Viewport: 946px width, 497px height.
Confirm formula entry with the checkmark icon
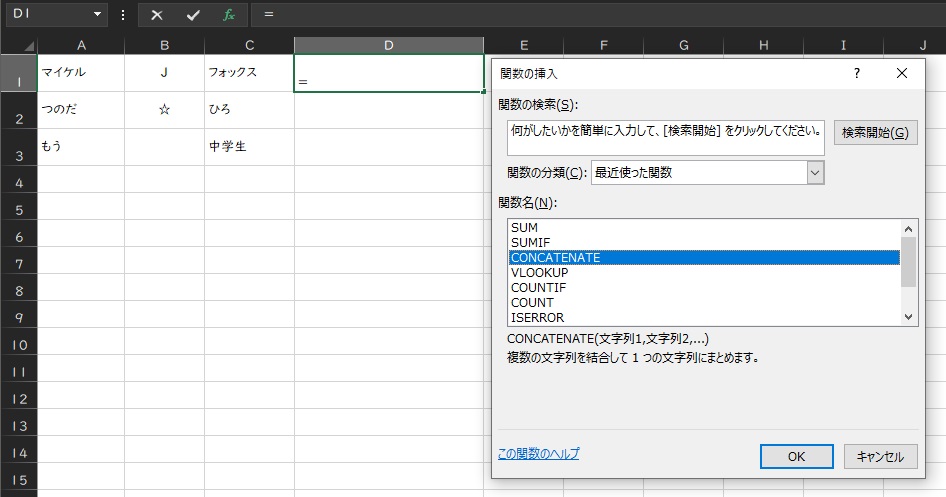point(193,15)
